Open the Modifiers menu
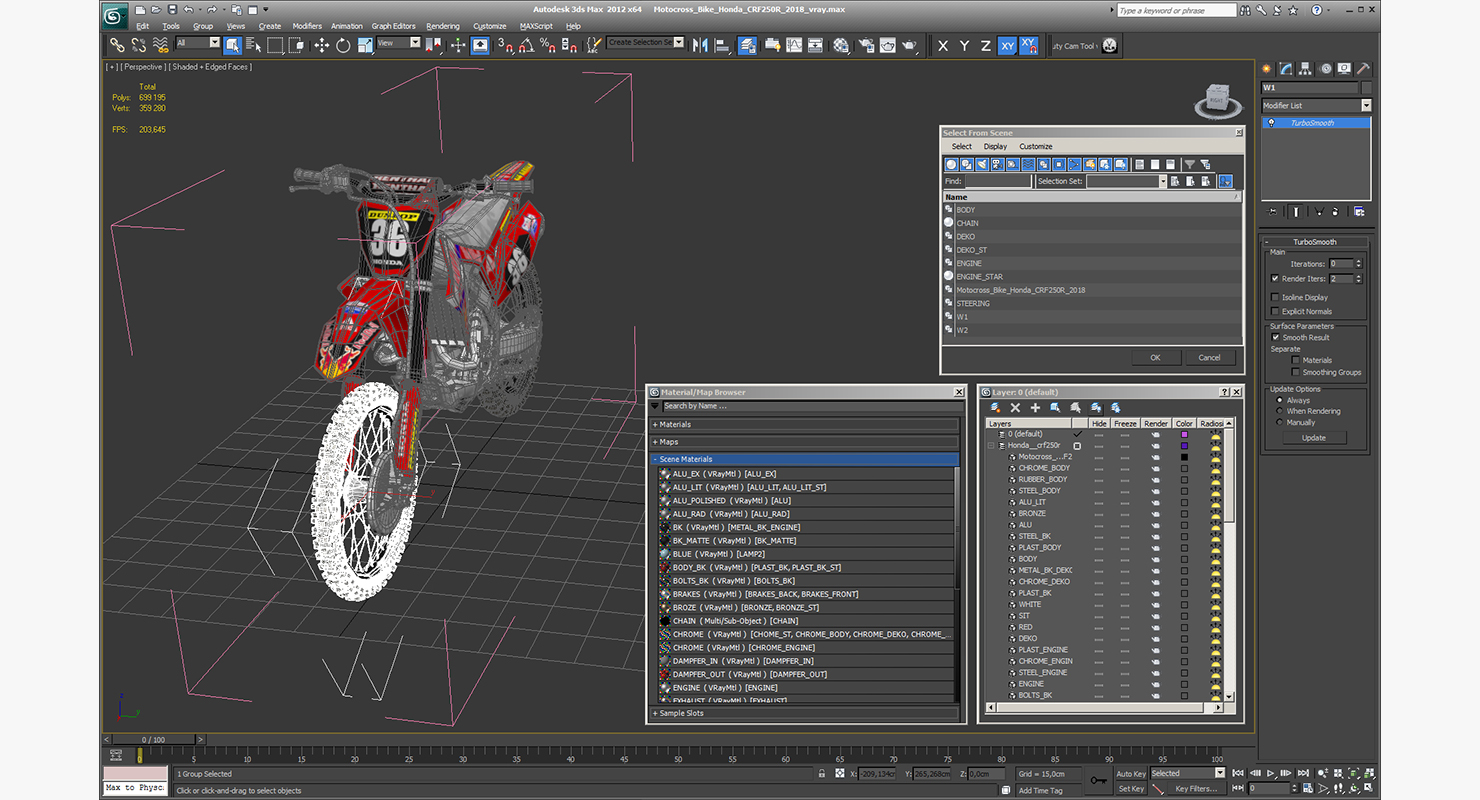This screenshot has width=1480, height=800. tap(307, 26)
